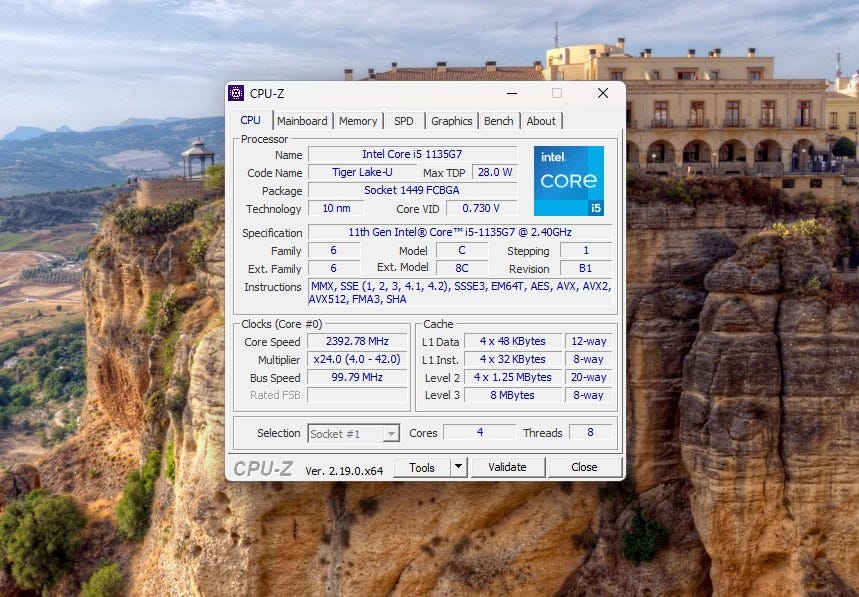Go to the Graphics tab
Image resolution: width=859 pixels, height=597 pixels.
[x=451, y=121]
